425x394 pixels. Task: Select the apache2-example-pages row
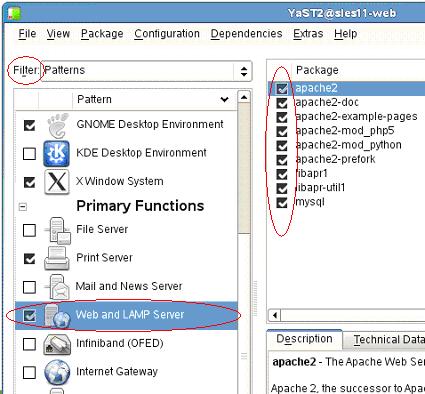(347, 117)
